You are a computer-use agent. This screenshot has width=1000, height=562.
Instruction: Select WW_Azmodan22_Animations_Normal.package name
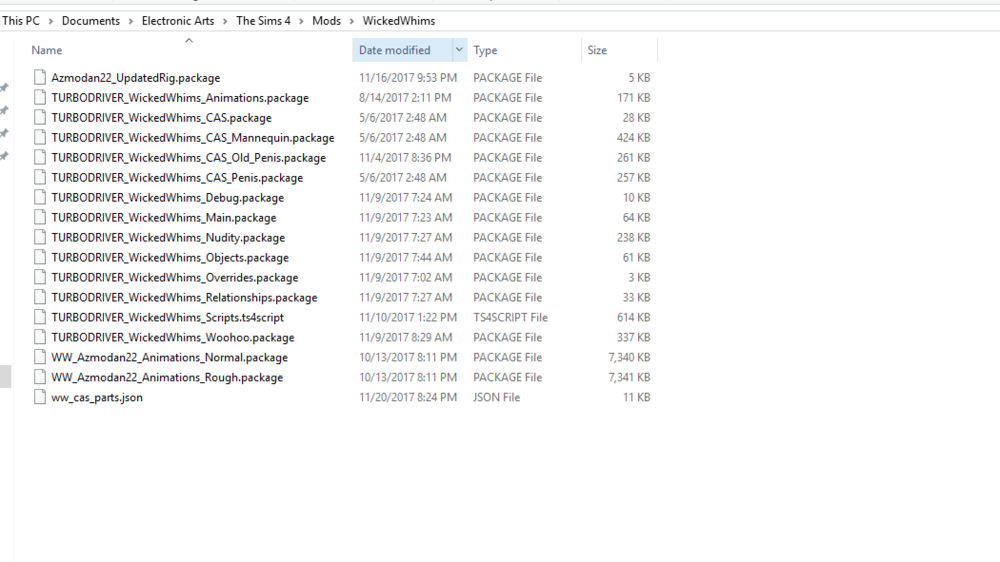[170, 357]
